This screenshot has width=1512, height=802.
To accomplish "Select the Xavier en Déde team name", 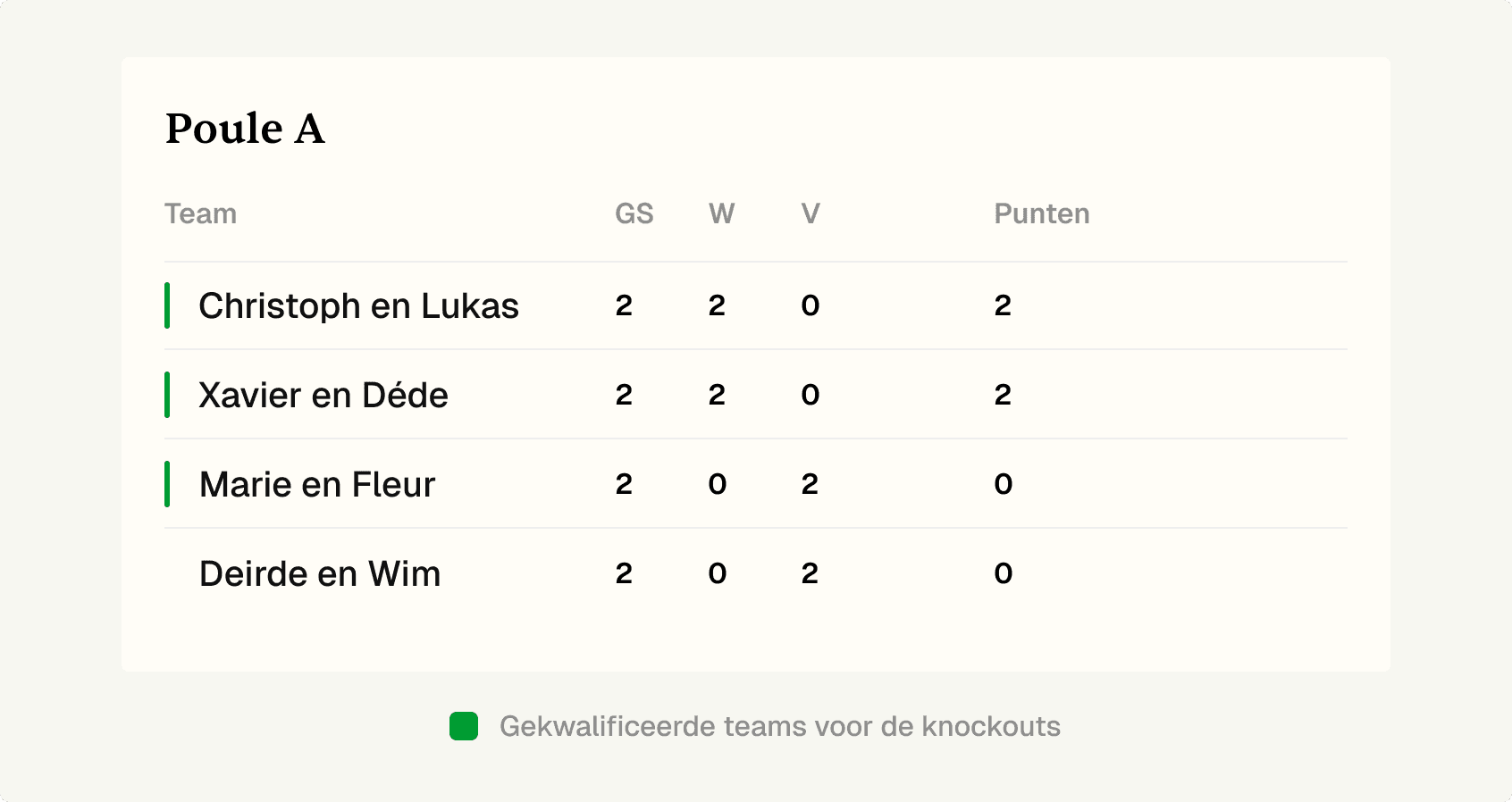I will [x=323, y=395].
